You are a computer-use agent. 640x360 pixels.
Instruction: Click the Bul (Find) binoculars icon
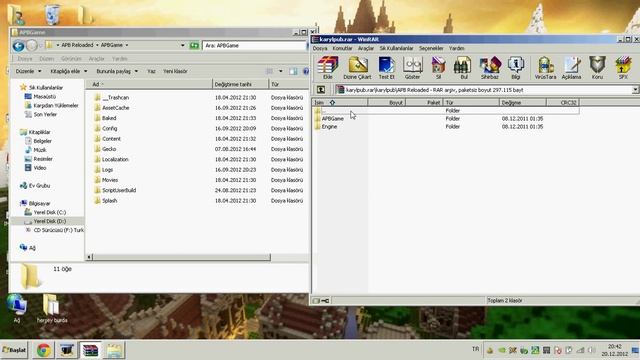pos(464,67)
